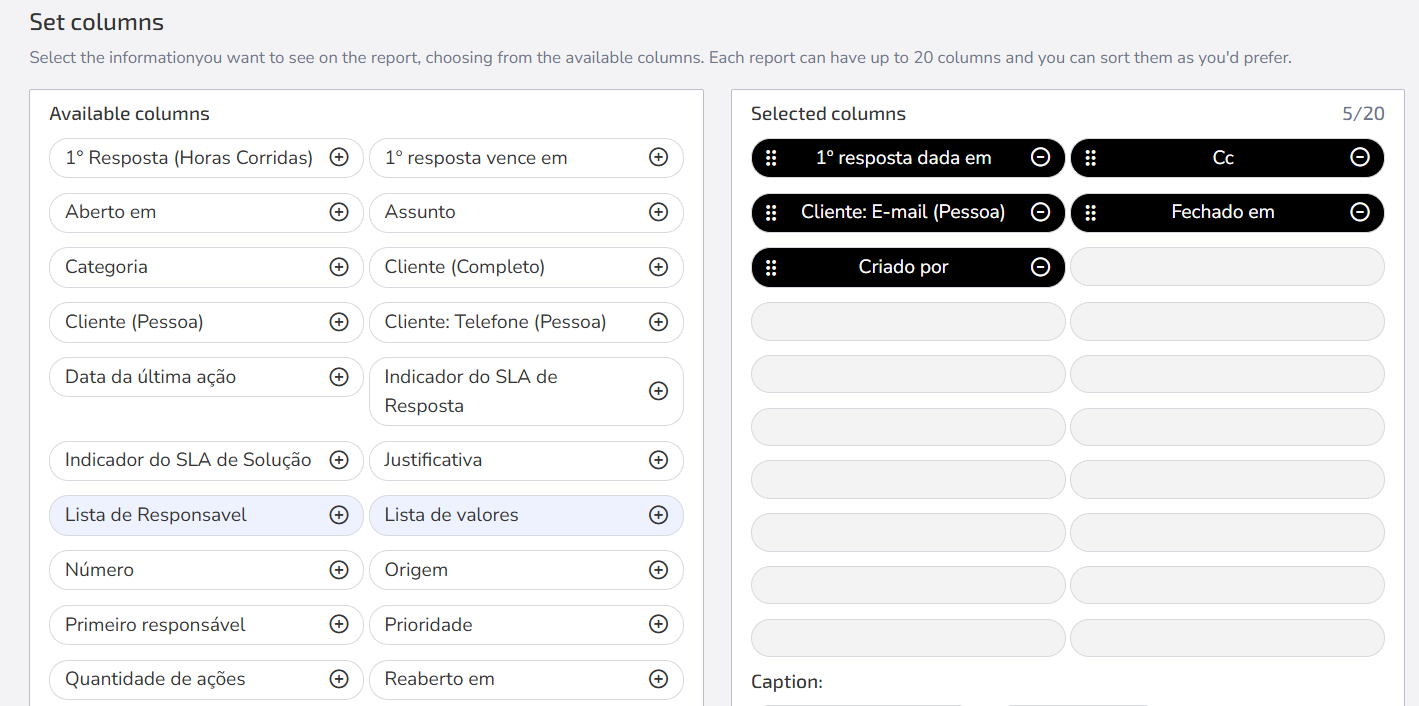Add the 'Assunto' column with plus icon
Screen dimensions: 1419x706
658,212
